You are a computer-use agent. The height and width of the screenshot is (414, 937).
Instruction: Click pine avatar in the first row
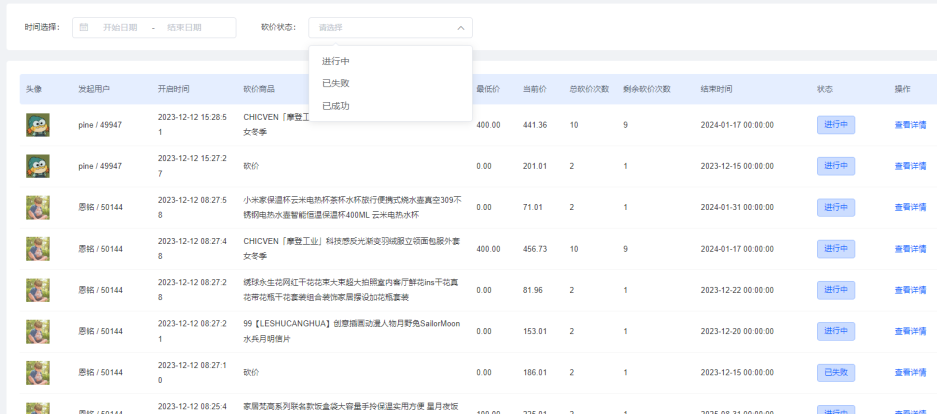[x=38, y=125]
